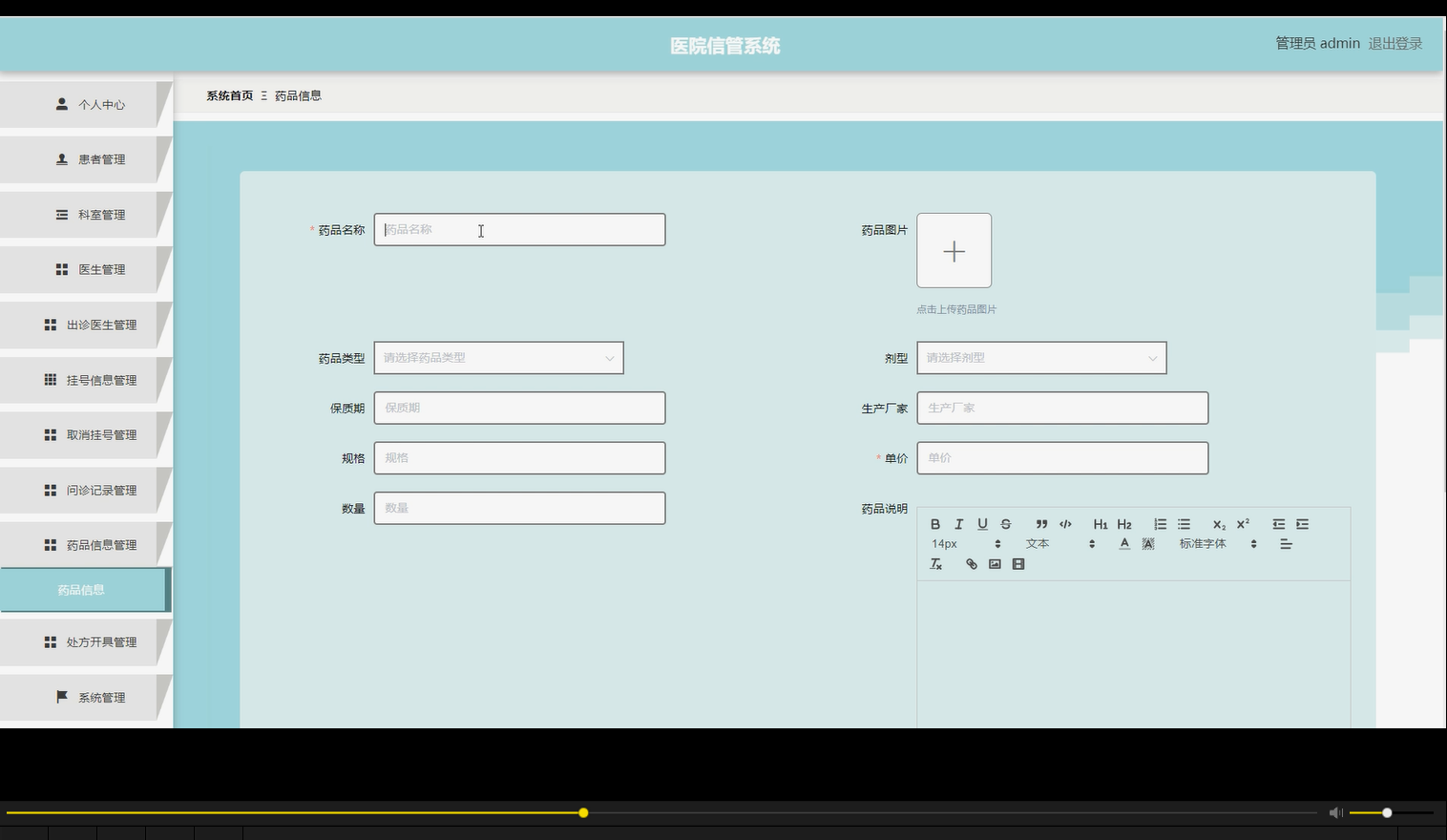Open 科室管理 sidebar menu
This screenshot has height=840, width=1447.
pos(86,215)
